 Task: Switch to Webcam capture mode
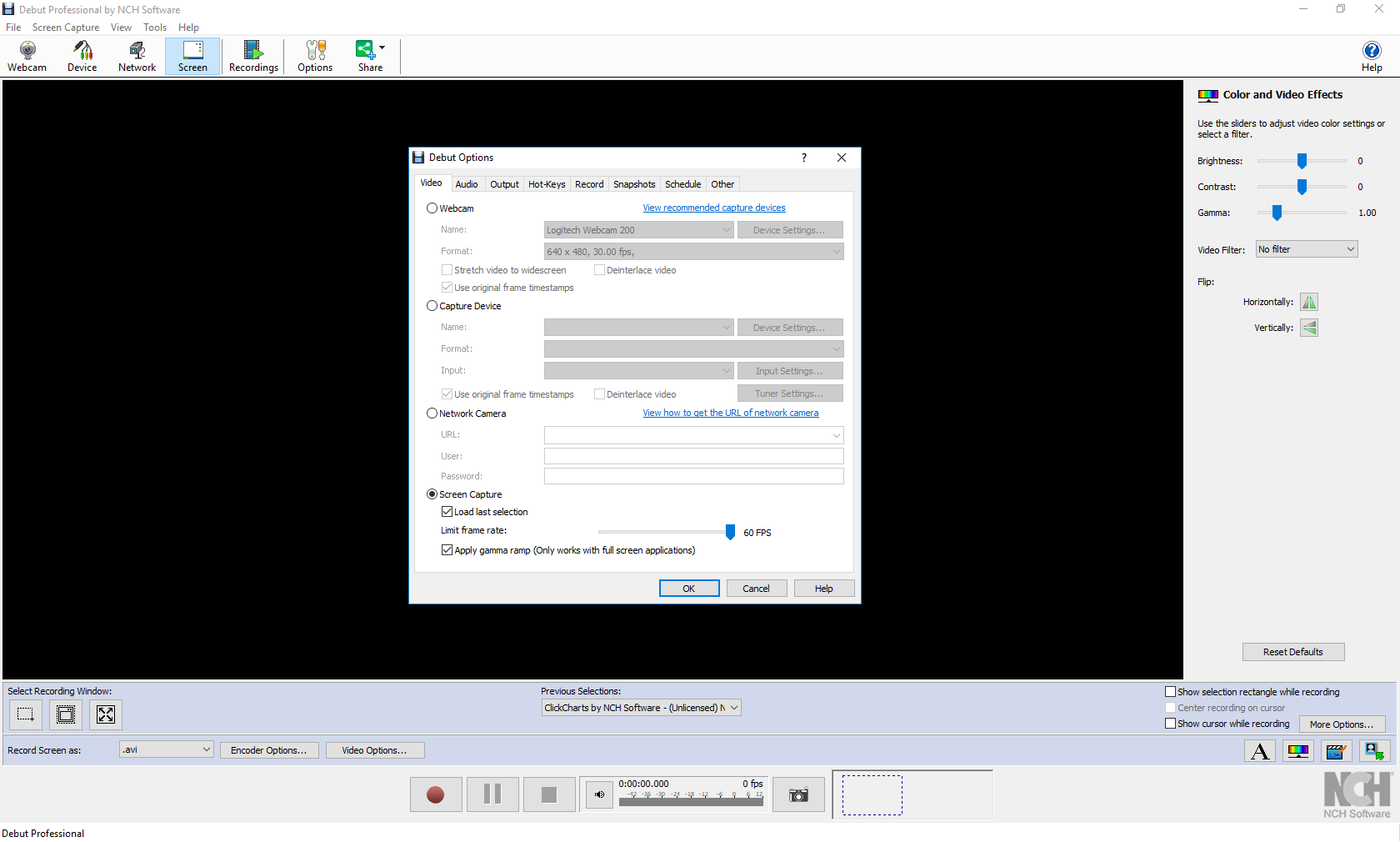pyautogui.click(x=27, y=56)
